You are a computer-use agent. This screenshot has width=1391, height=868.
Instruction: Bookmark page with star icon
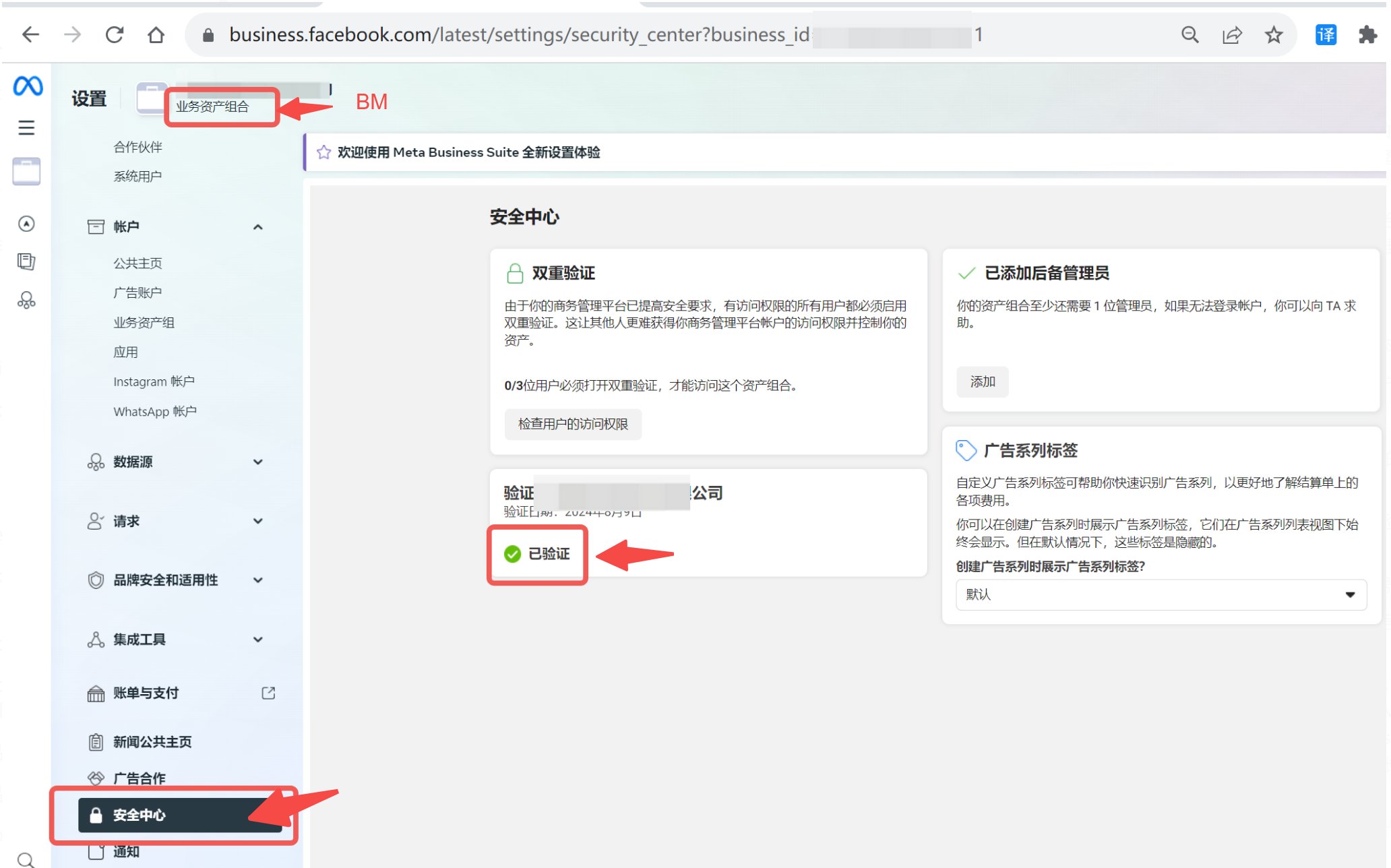(x=1273, y=34)
